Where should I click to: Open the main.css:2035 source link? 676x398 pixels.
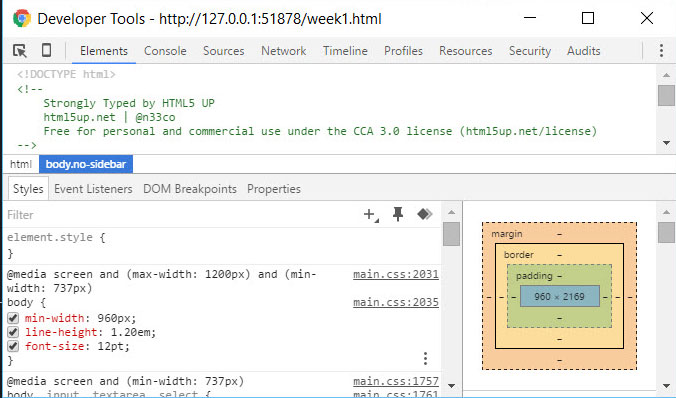tap(396, 302)
